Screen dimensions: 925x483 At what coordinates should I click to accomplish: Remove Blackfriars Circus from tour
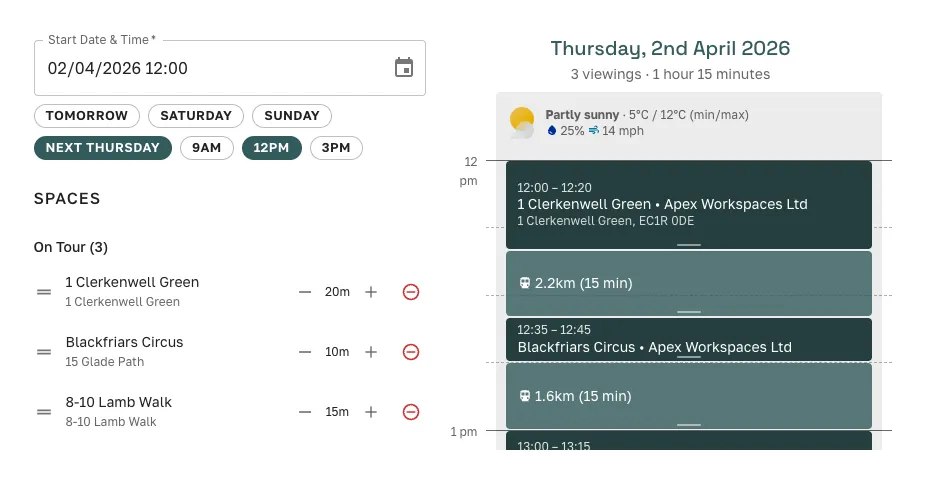(410, 352)
